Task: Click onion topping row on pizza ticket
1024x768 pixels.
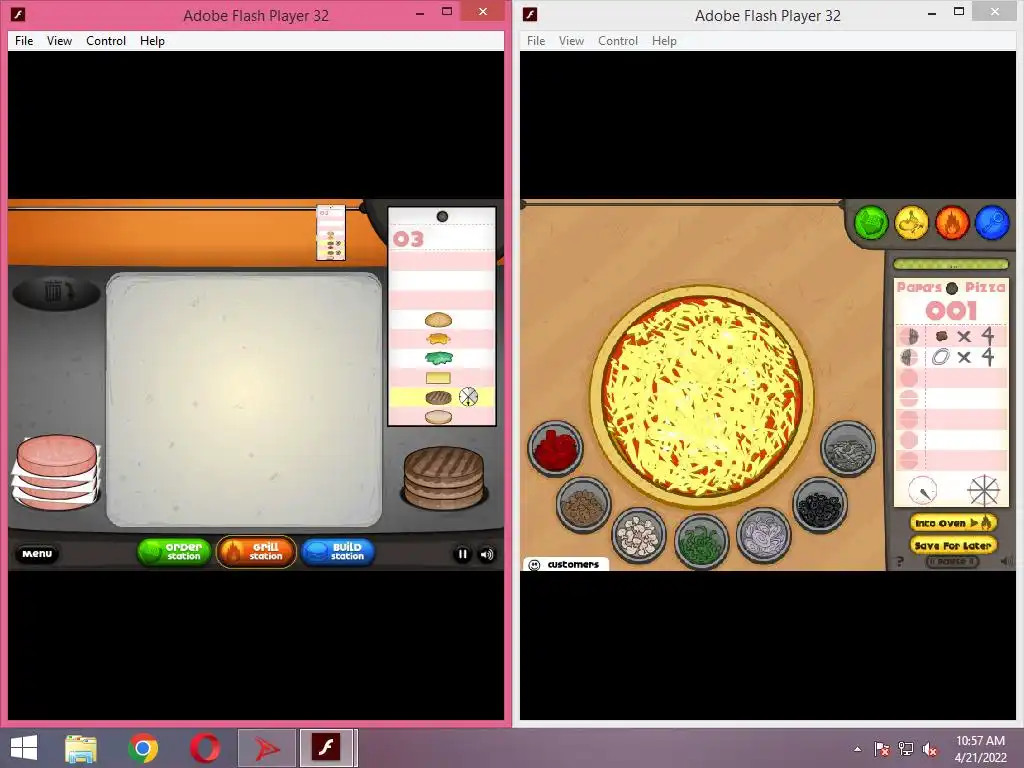Action: (951, 357)
